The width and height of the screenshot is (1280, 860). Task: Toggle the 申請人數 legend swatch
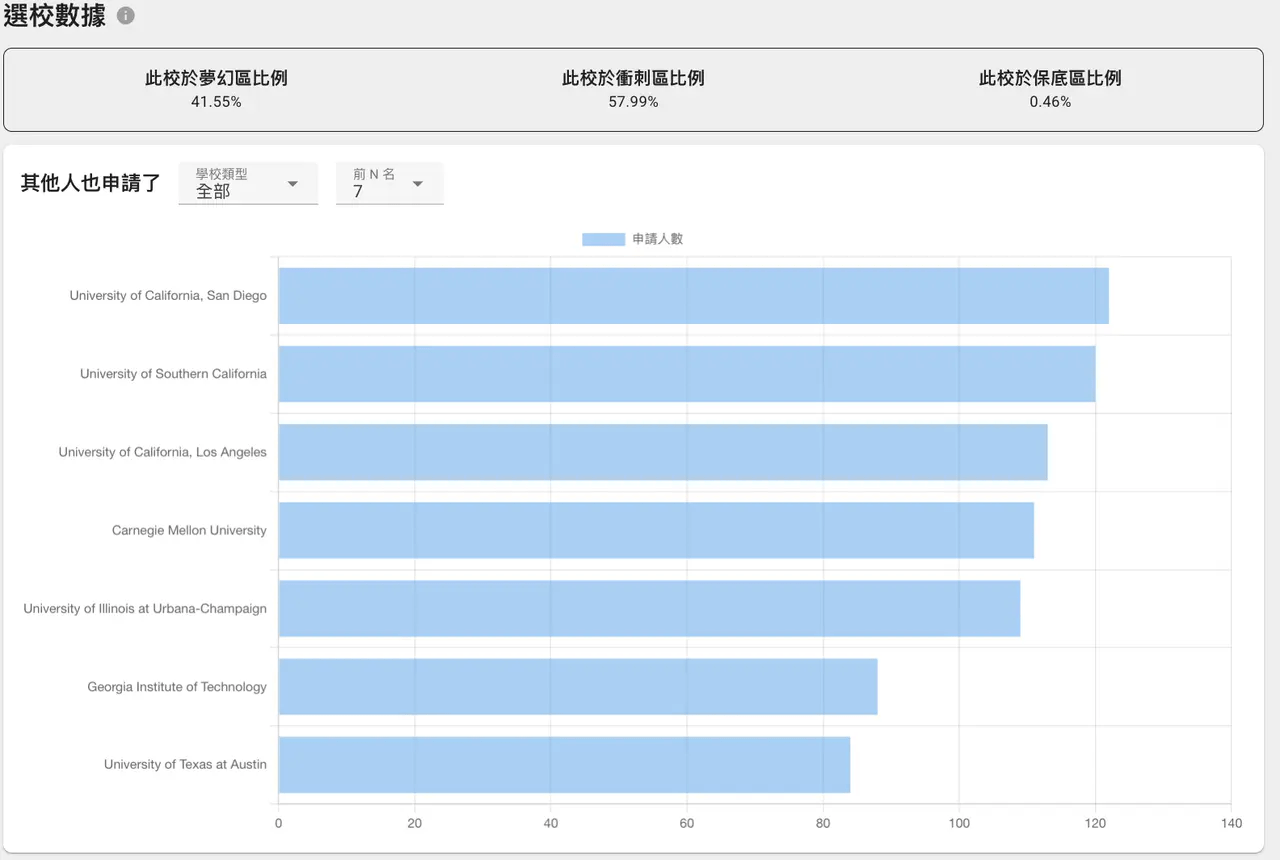(603, 239)
